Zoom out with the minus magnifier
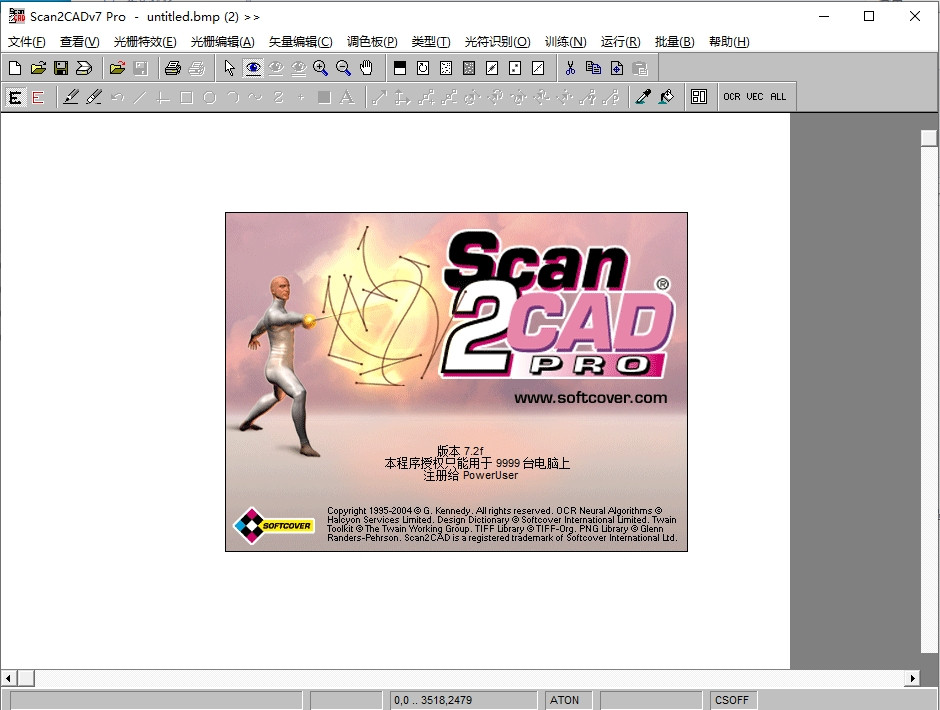940x710 pixels. [344, 68]
